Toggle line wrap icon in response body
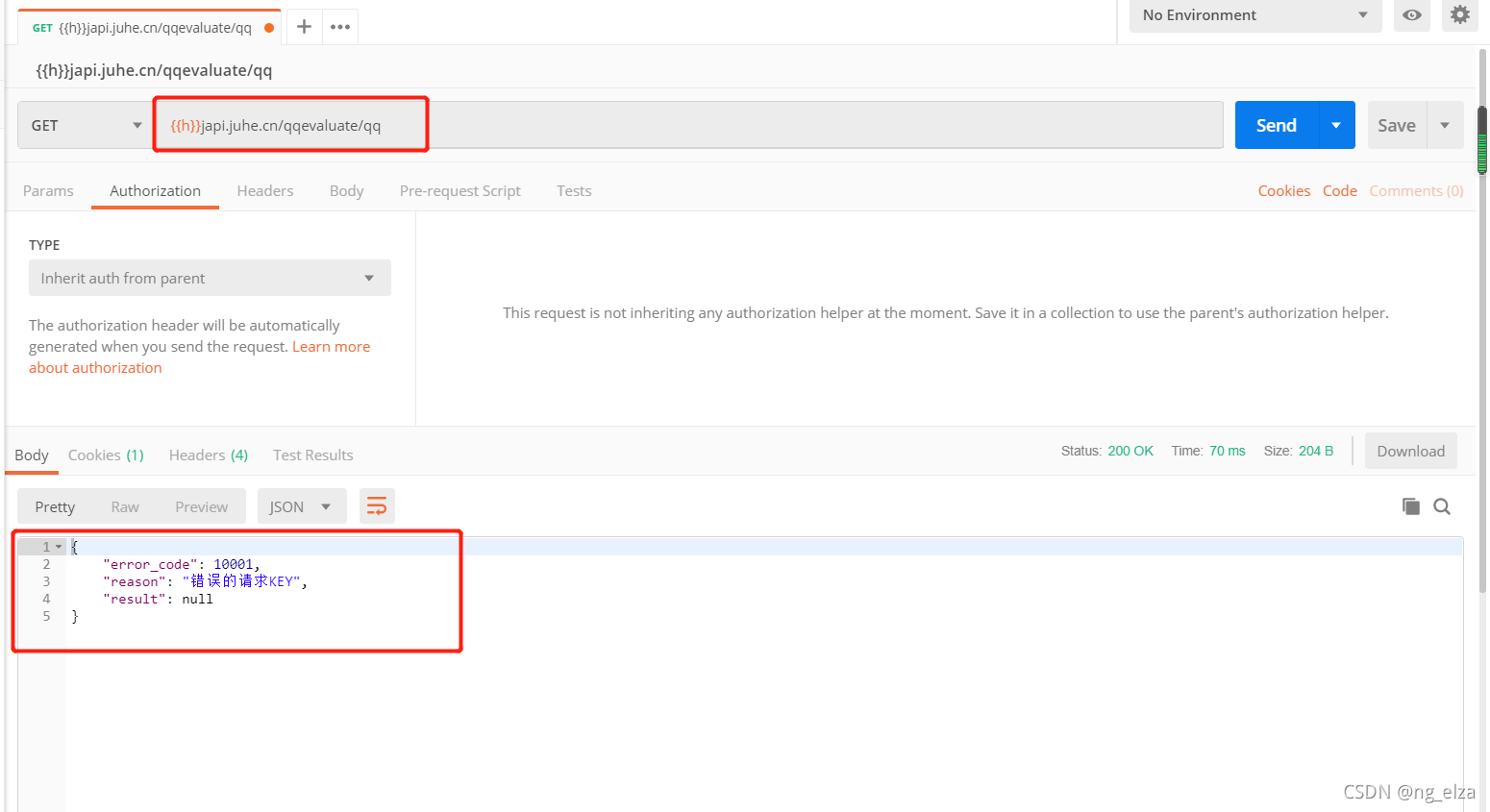 point(377,506)
